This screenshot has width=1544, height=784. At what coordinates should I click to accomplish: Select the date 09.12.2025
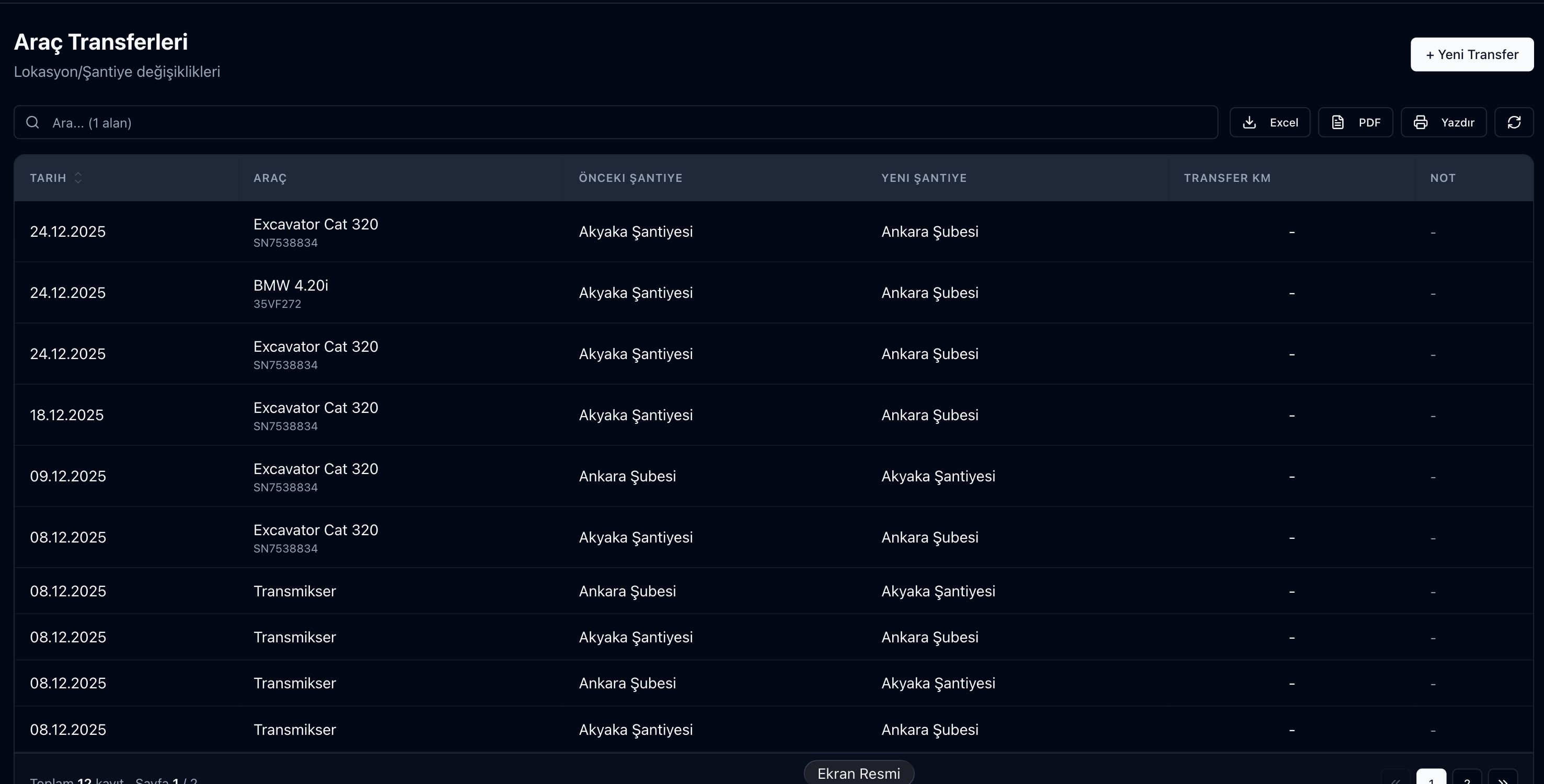pos(68,476)
